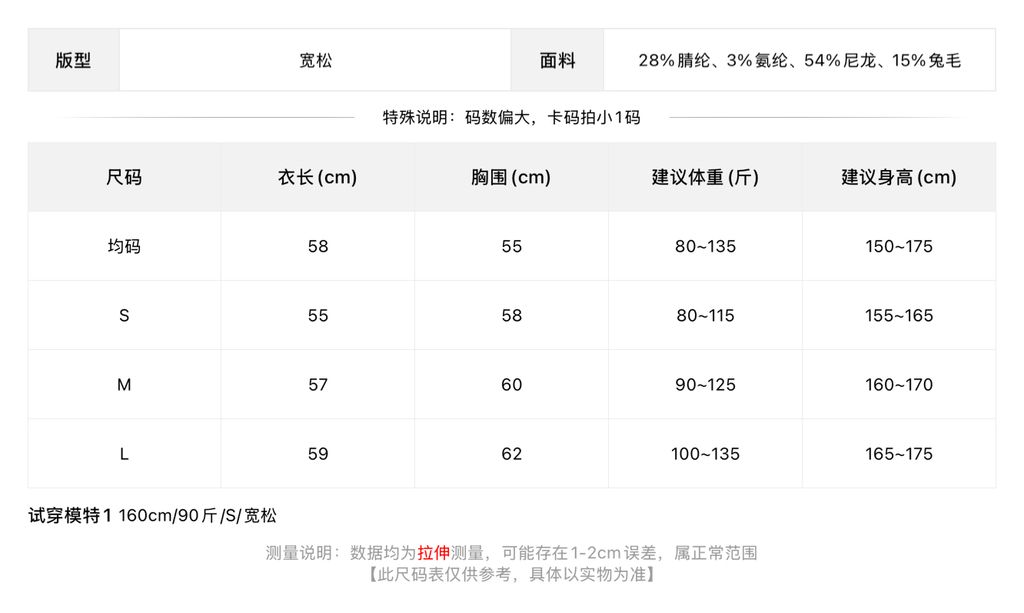Click the height range 165~175
Screen dimensions: 1024x613
[899, 454]
